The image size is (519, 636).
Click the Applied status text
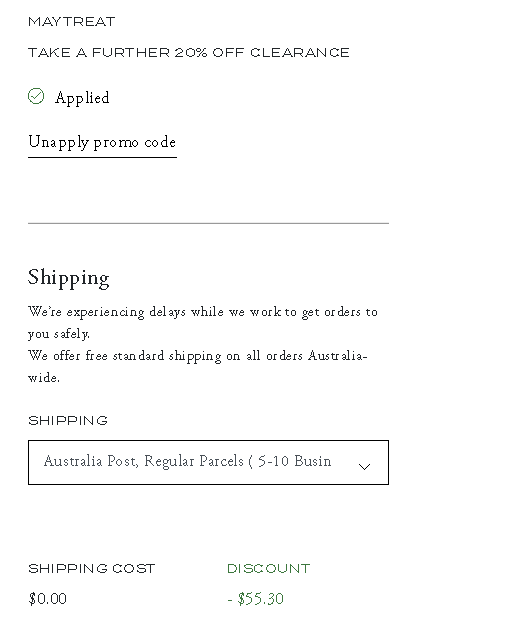pos(82,98)
